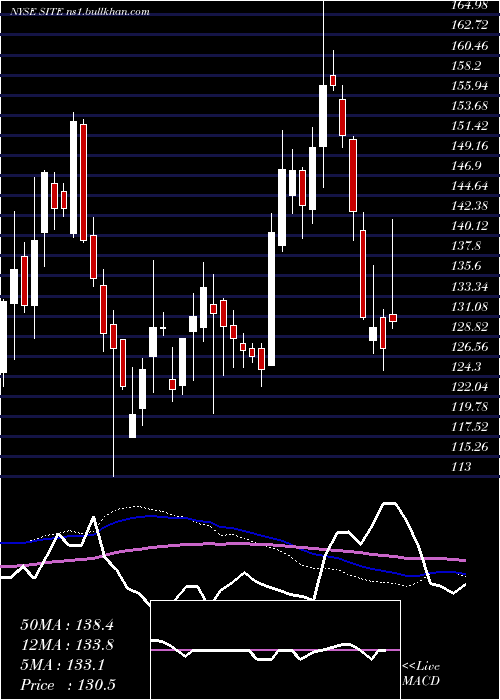Screen dimensions: 500x700
Task: Select the 122.04 price axis label
Action: point(470,387)
